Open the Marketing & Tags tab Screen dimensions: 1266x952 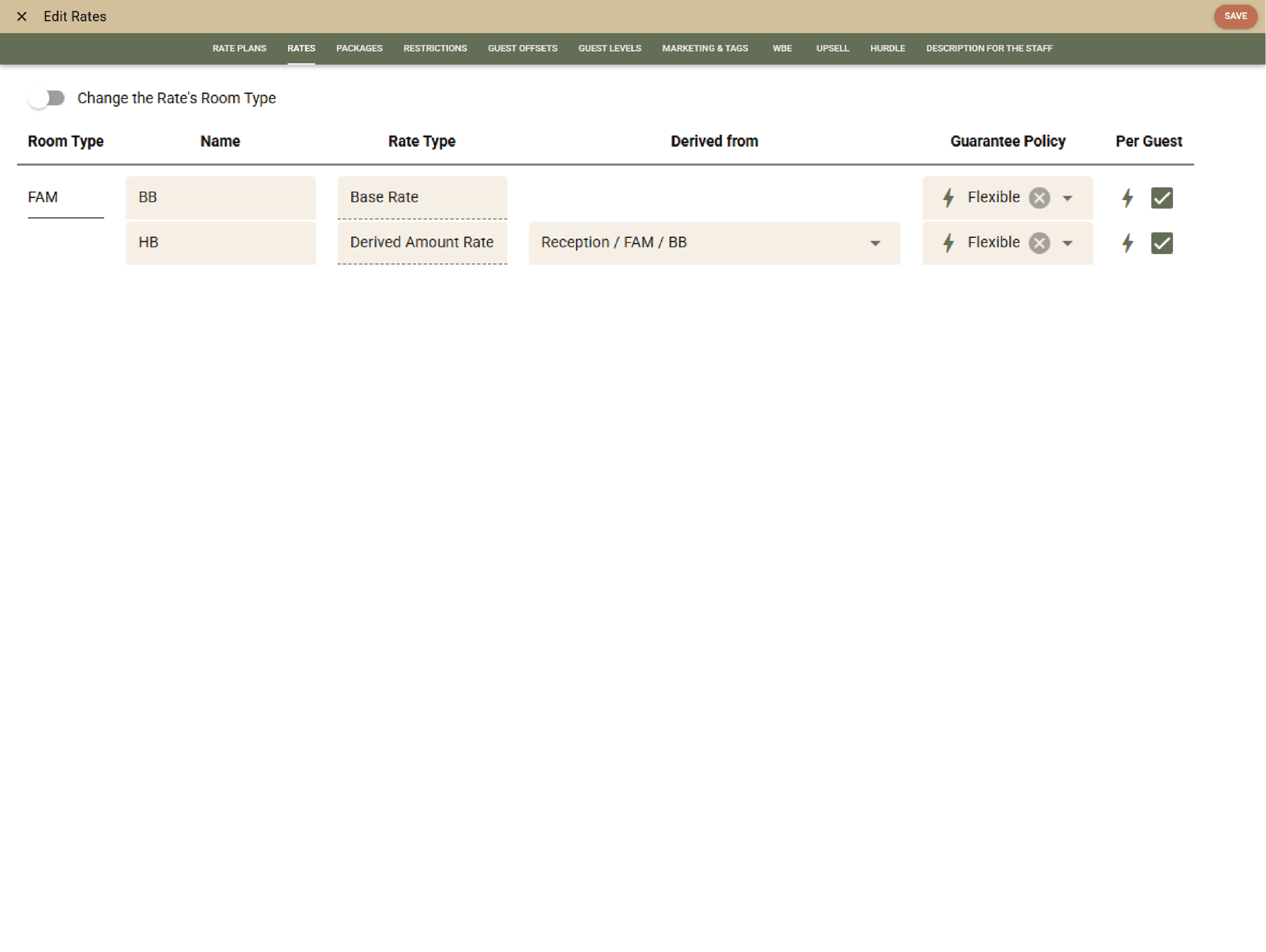pos(705,48)
